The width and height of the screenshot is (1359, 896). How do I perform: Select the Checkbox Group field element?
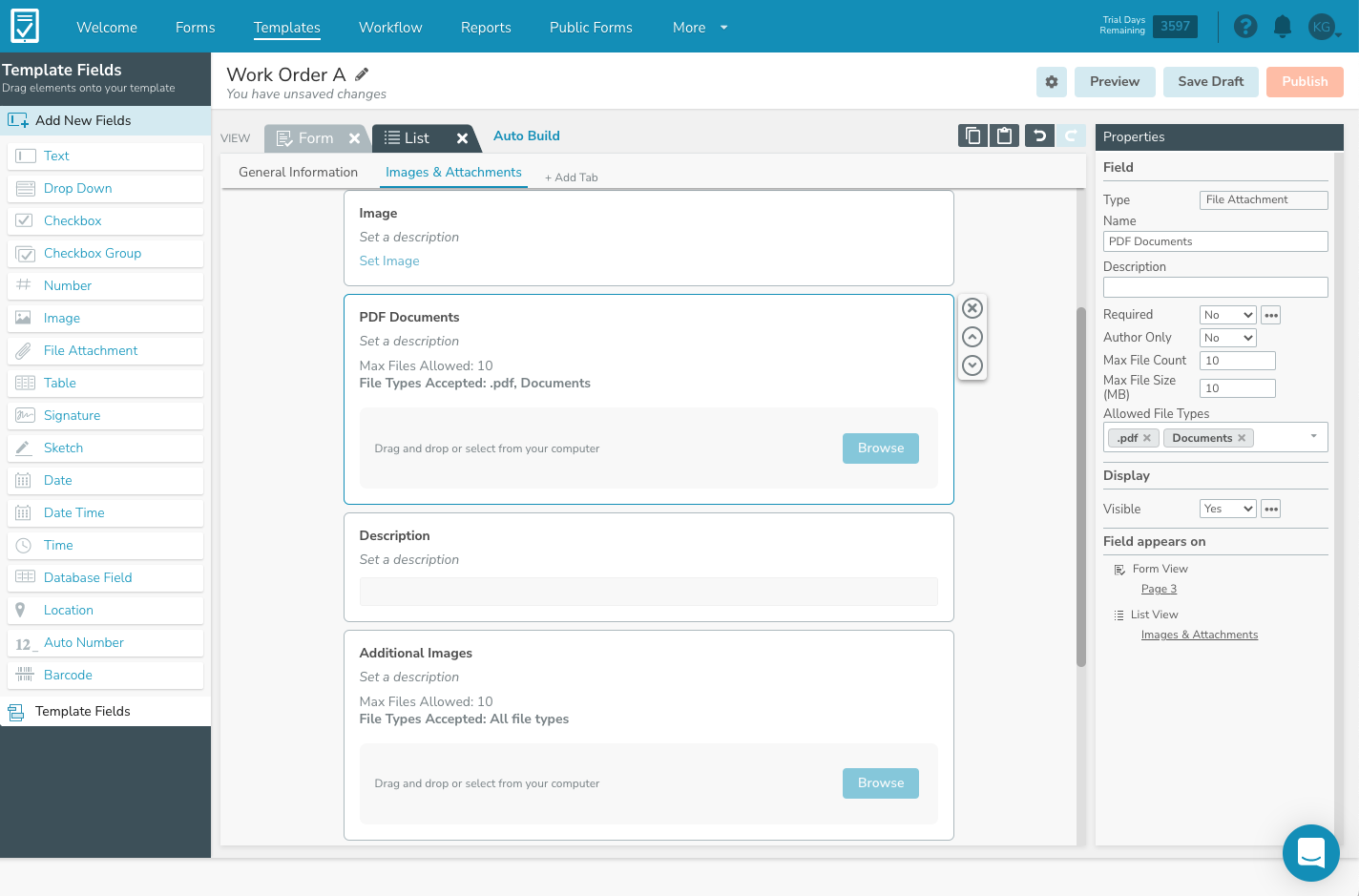(x=105, y=253)
